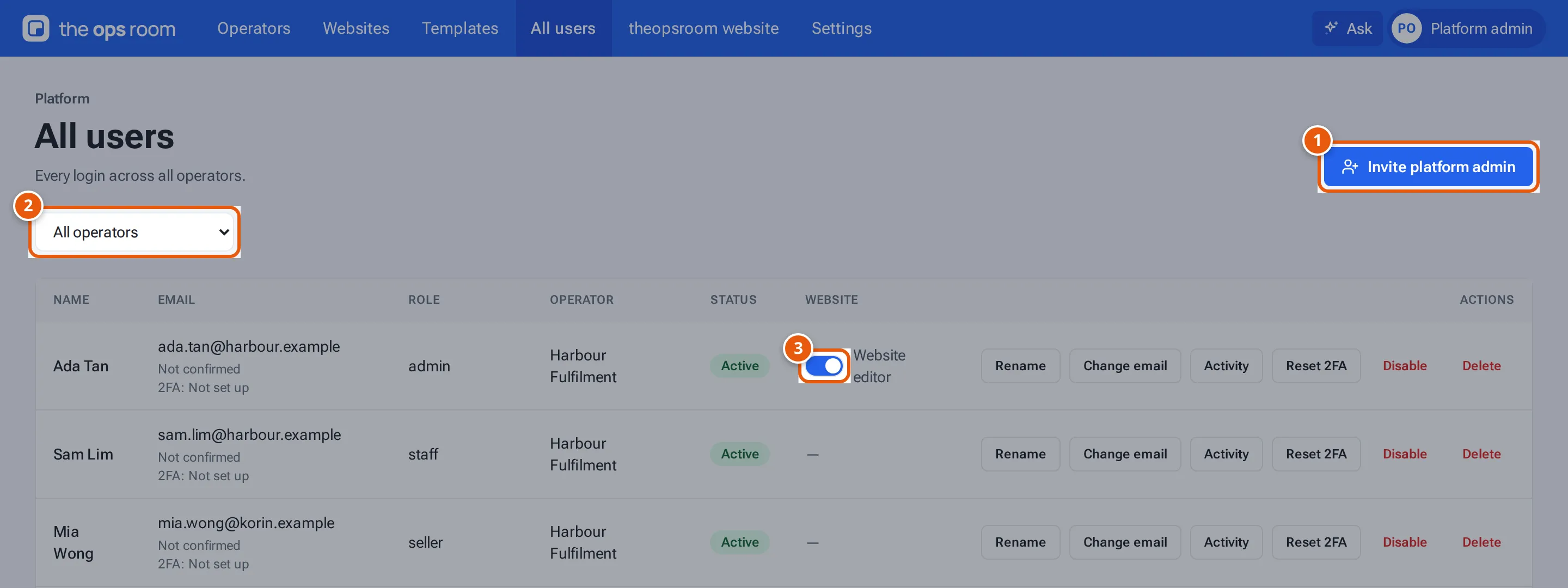1568x588 pixels.
Task: Disable Mia Wong's account
Action: point(1404,542)
